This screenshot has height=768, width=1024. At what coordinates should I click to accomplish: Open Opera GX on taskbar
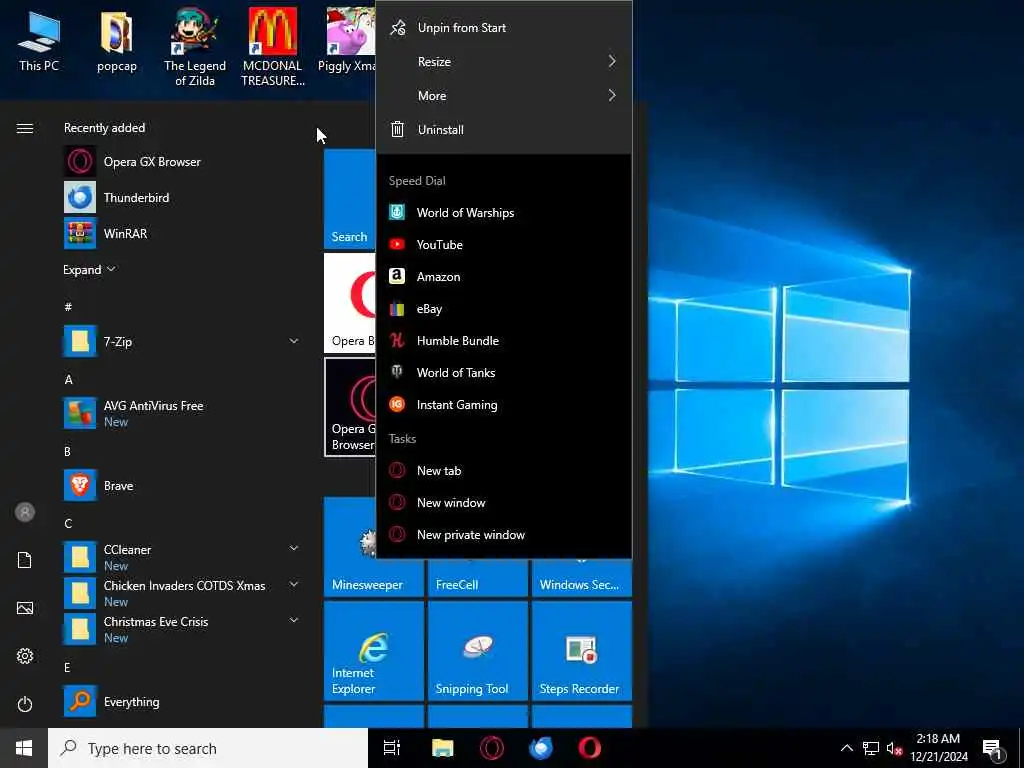point(492,748)
